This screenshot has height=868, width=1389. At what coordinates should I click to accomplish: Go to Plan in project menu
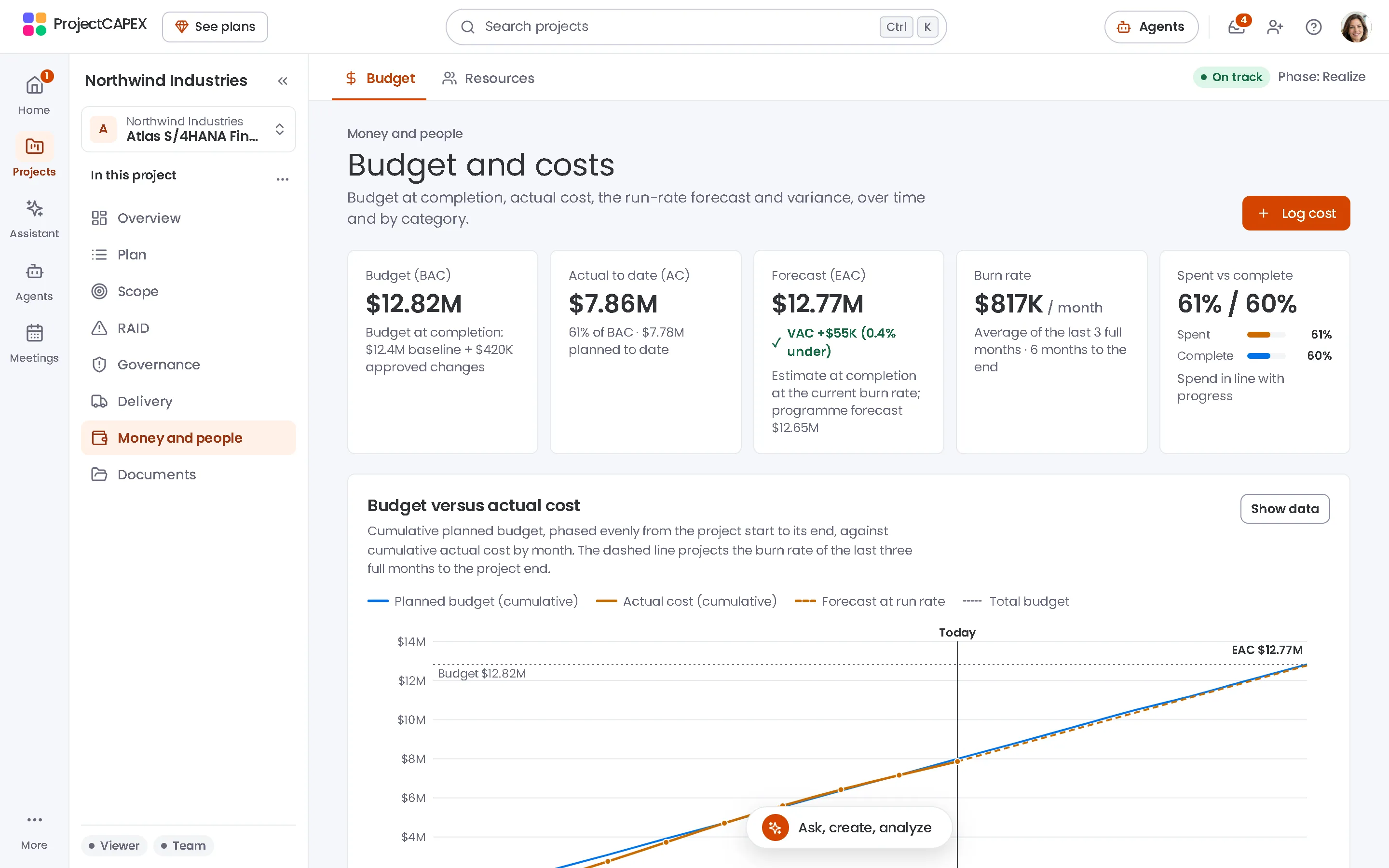[189, 255]
